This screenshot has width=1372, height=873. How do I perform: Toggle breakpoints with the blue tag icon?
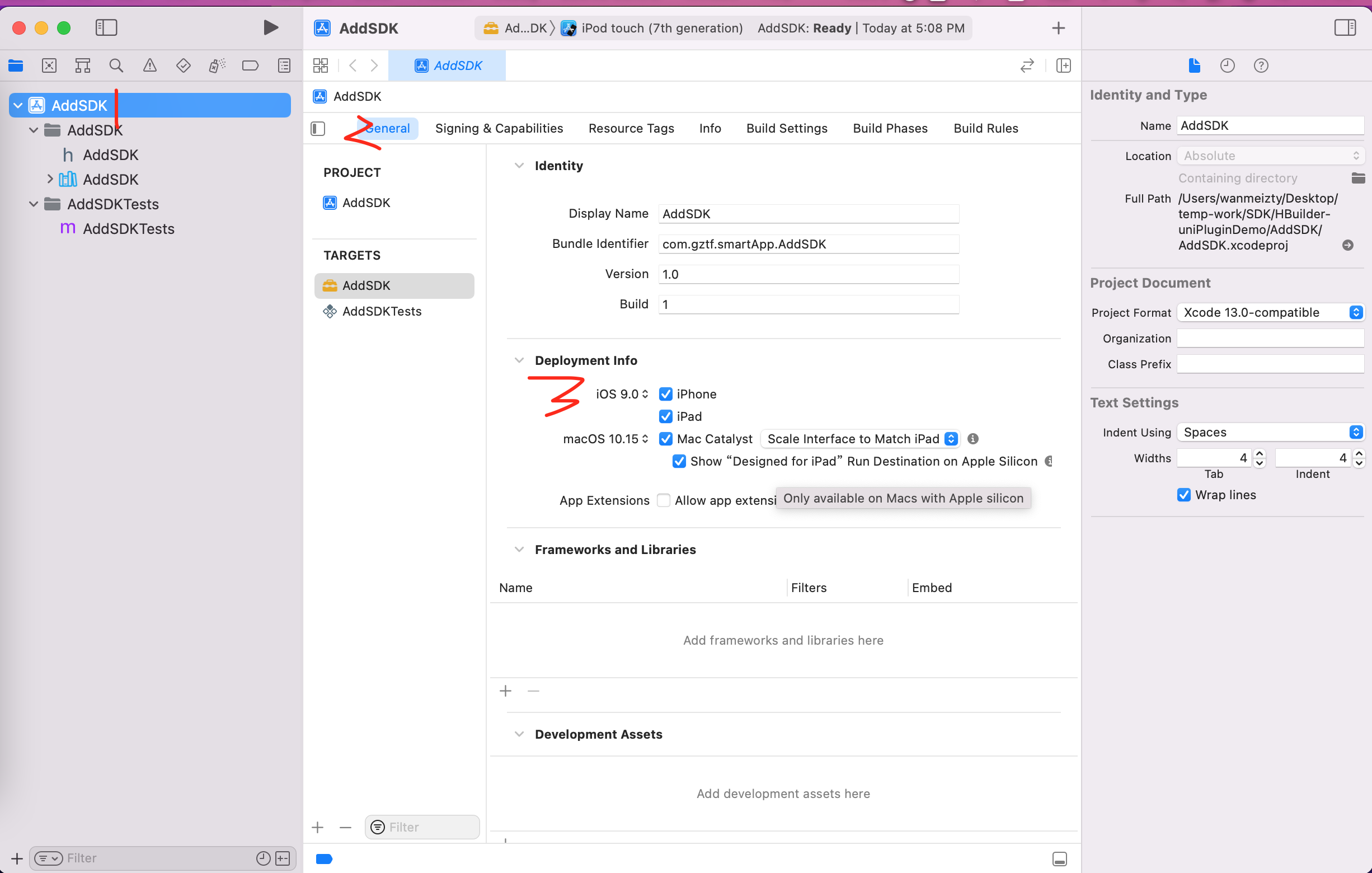click(x=324, y=859)
